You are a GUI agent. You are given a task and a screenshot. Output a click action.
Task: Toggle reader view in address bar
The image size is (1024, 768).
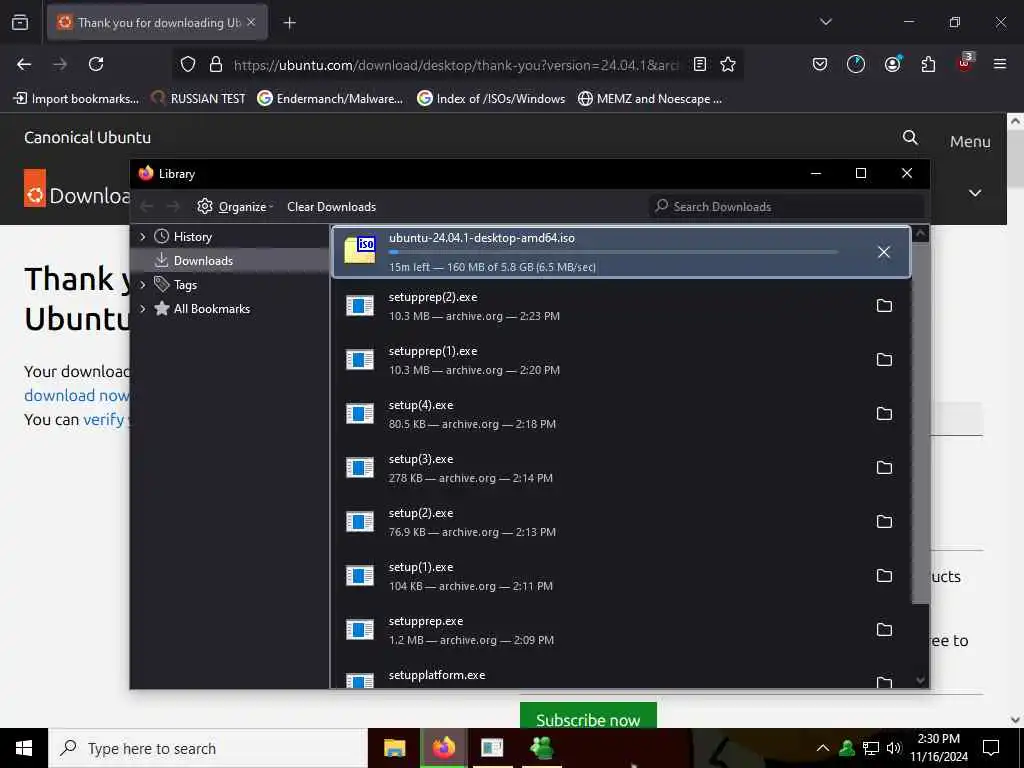coord(699,64)
